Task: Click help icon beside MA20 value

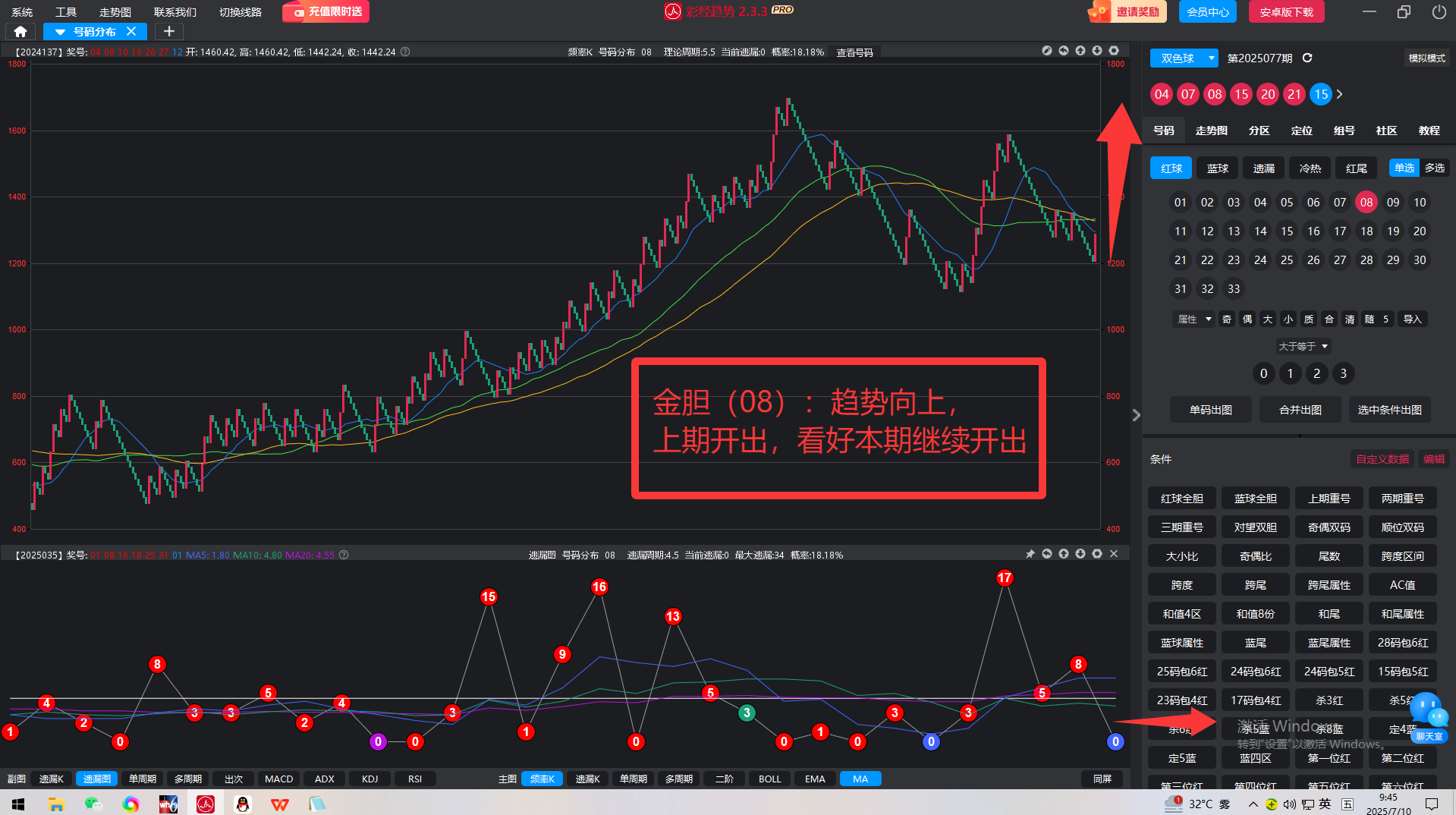Action: [x=344, y=555]
